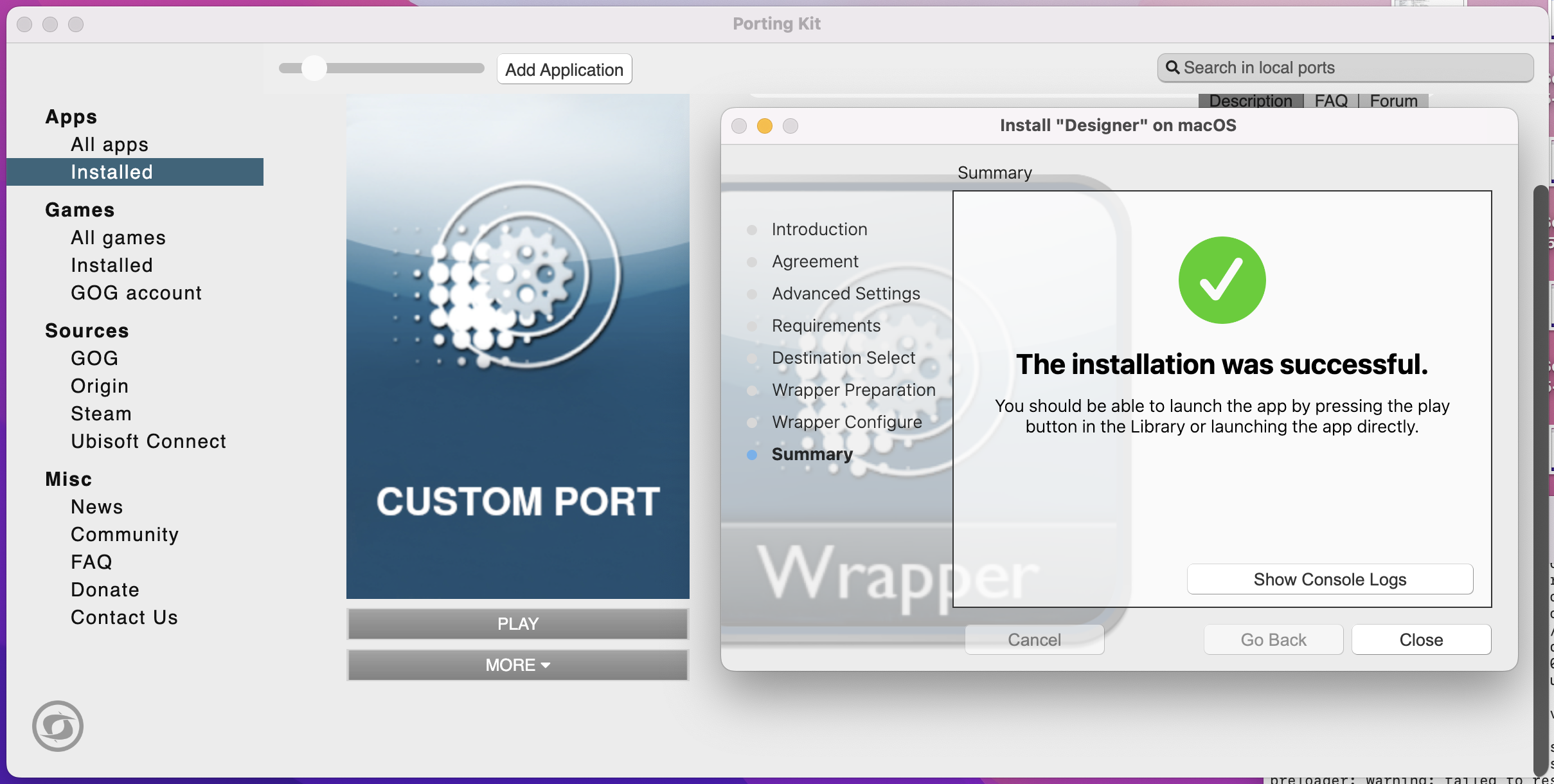Open the Forum tab
Screen dimensions: 1554x784
coord(1393,101)
